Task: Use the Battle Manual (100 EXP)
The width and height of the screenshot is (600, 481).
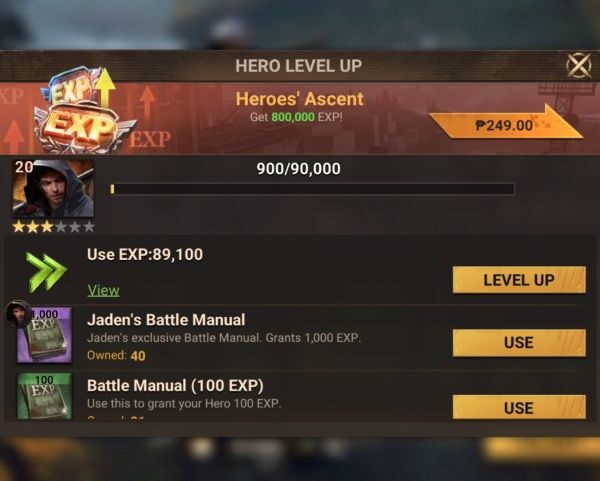Action: coord(519,408)
